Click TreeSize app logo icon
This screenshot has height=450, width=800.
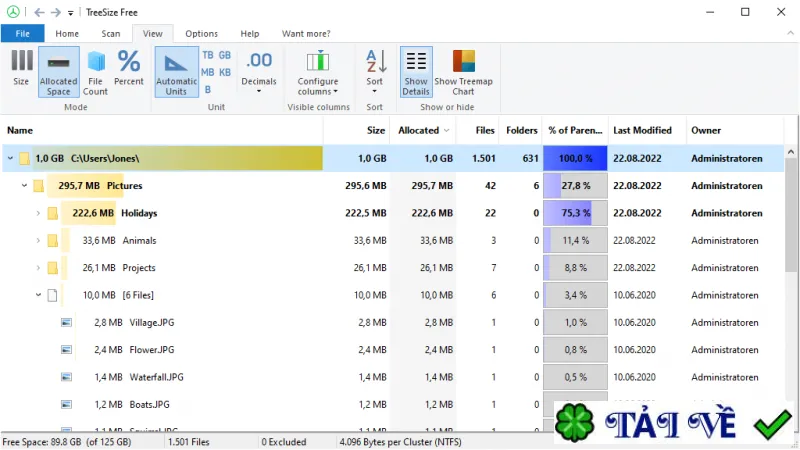(x=13, y=12)
